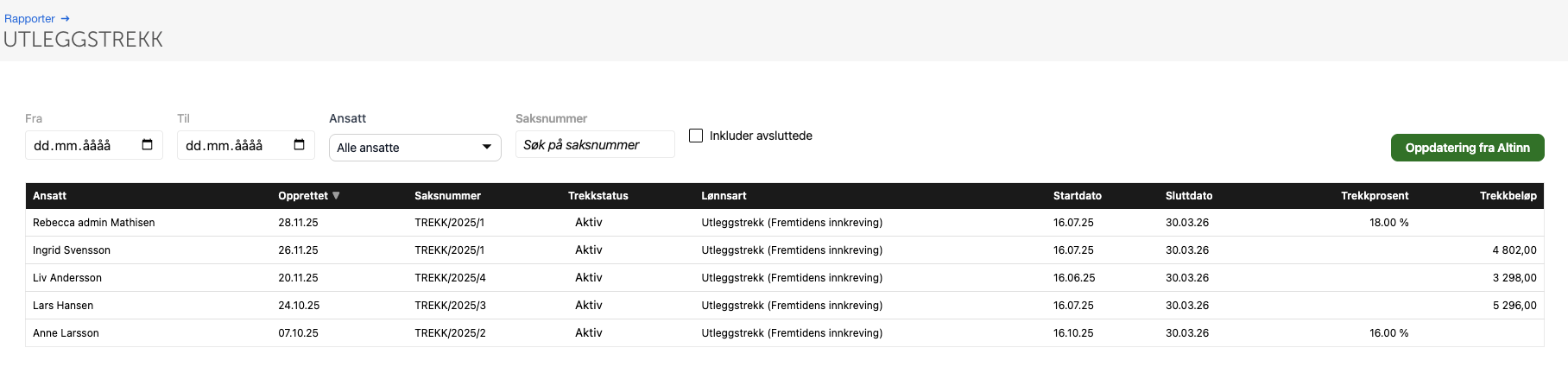
Task: Click TREKK/2025/2 case number
Action: tap(450, 333)
